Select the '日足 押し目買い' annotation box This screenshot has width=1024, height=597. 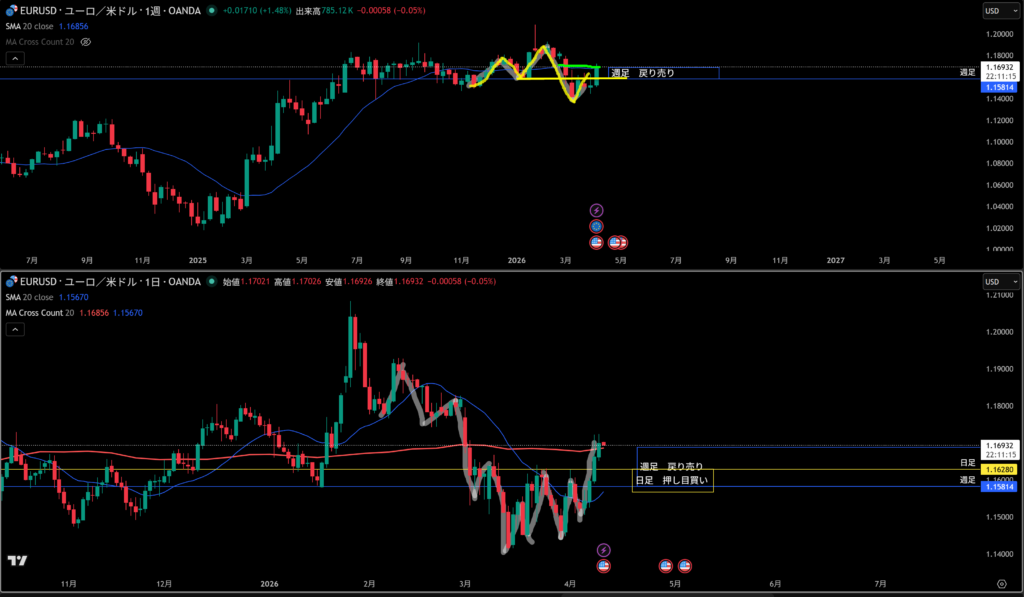click(x=672, y=481)
